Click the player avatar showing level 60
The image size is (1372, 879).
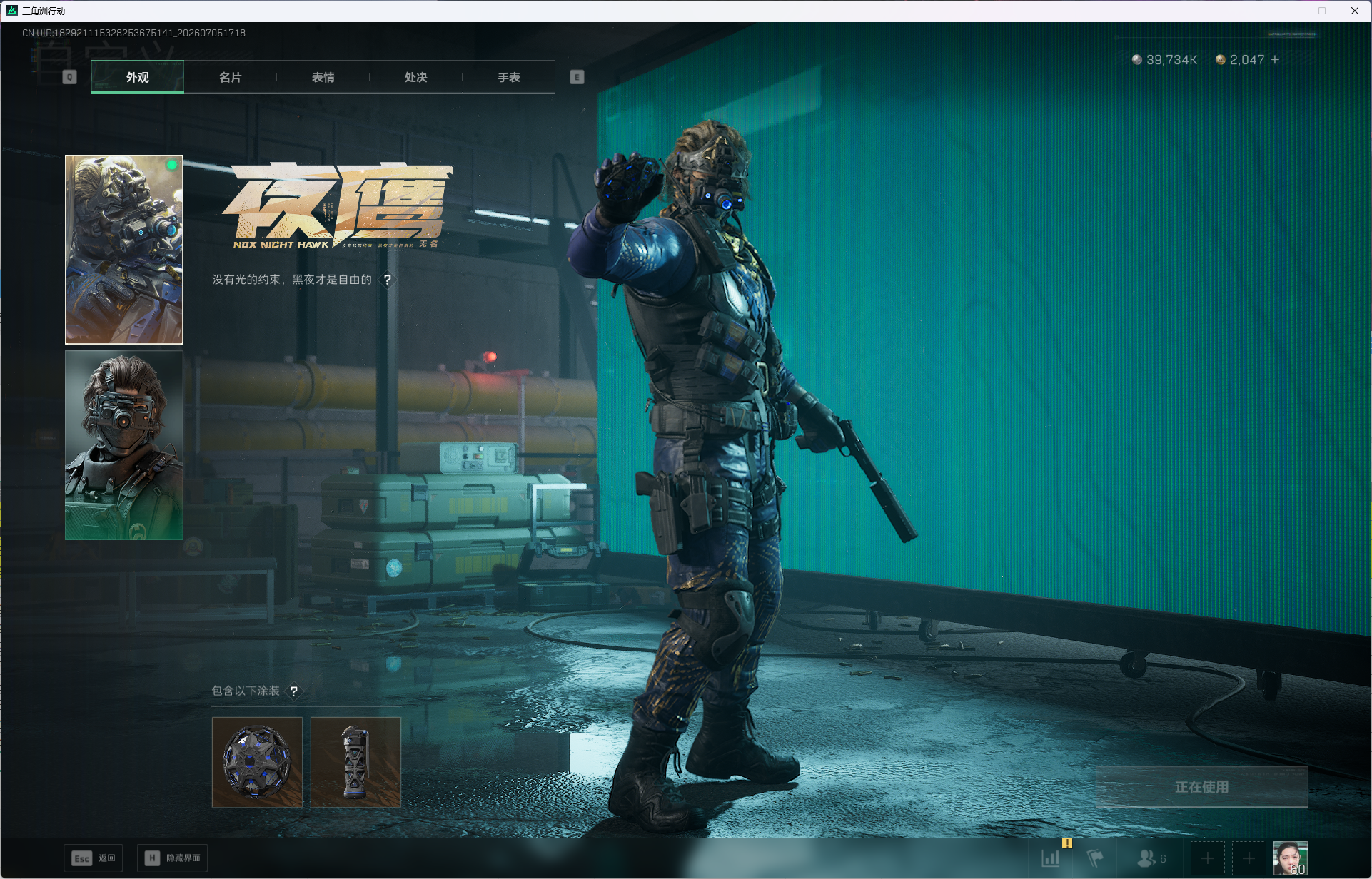tap(1291, 858)
